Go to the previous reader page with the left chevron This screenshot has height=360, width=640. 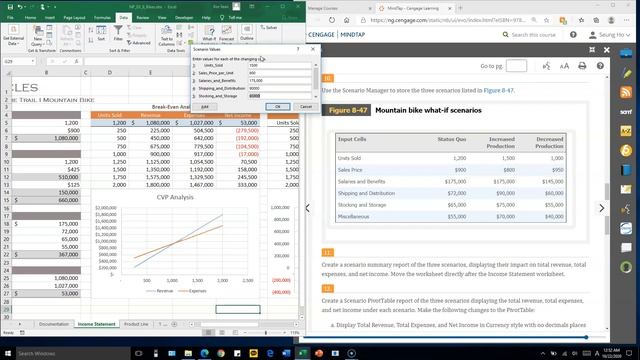point(308,208)
